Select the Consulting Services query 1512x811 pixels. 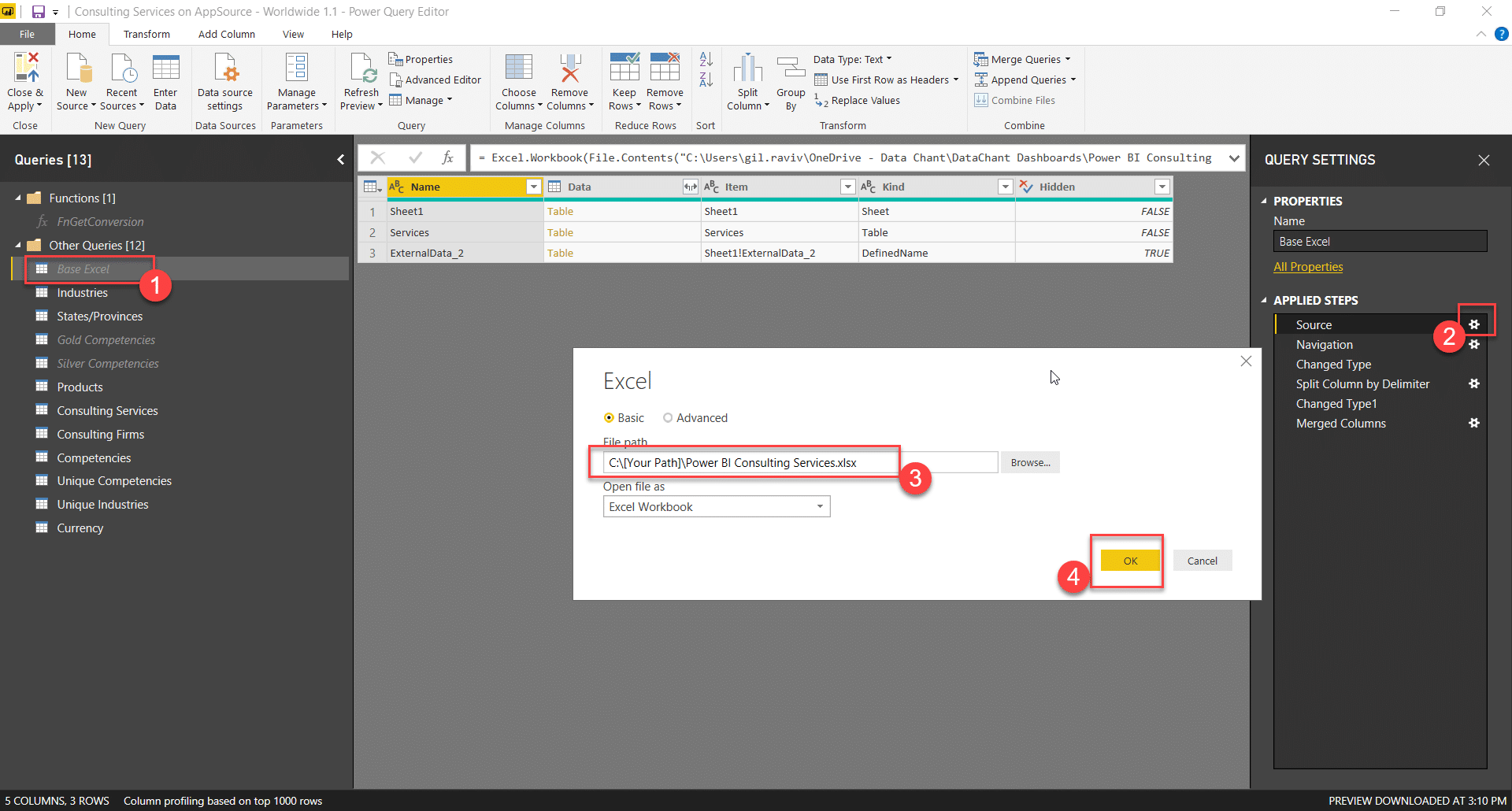(107, 410)
